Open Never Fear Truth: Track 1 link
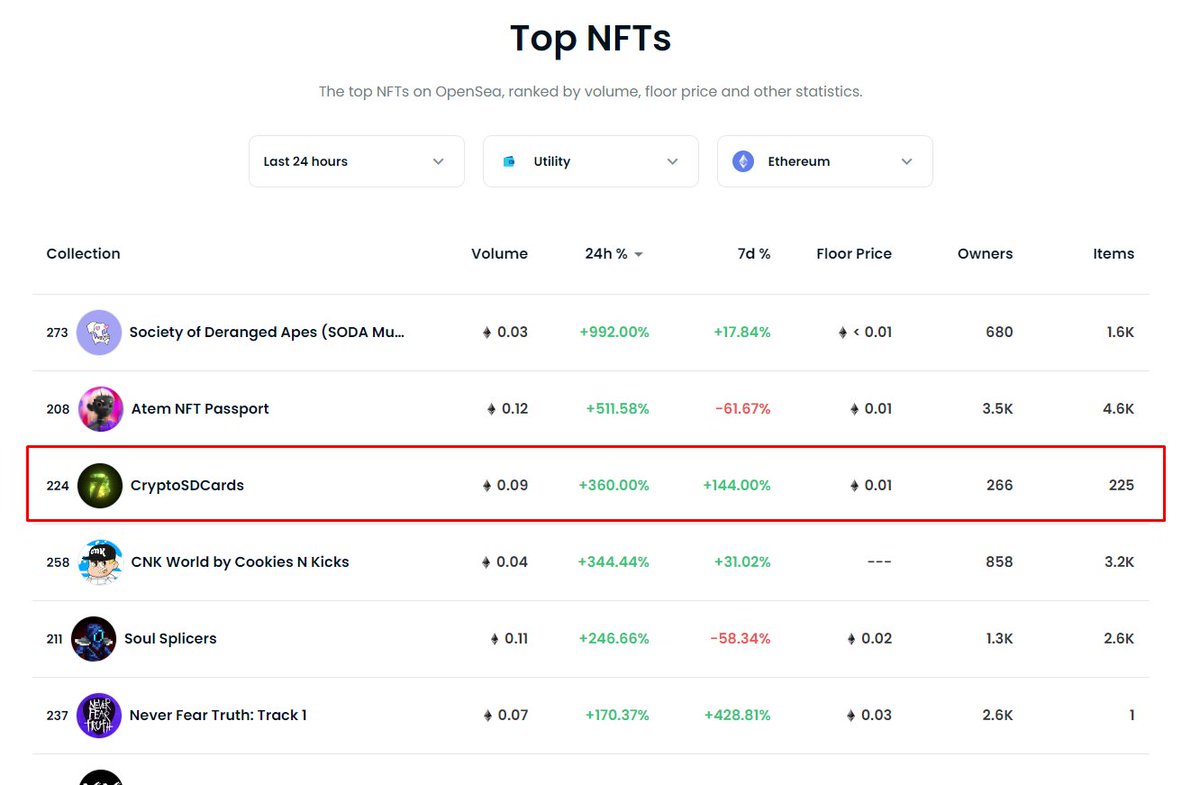The height and width of the screenshot is (785, 1200). point(218,715)
